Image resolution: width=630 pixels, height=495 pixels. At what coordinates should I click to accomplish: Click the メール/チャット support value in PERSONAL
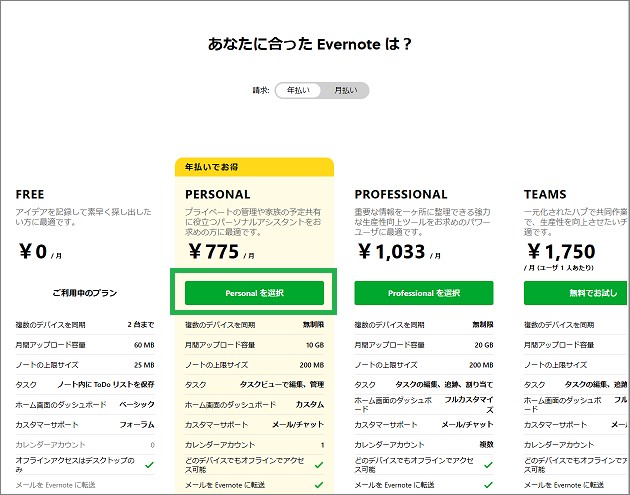[298, 425]
